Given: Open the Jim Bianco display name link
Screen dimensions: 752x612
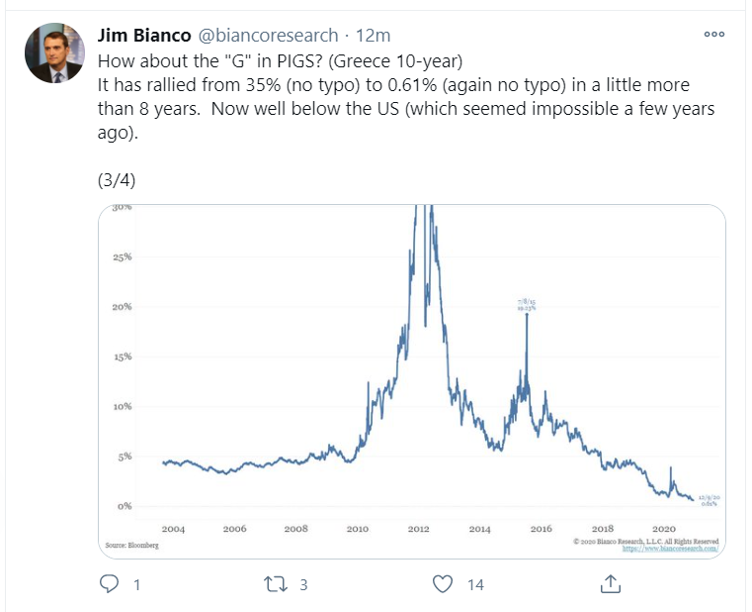Looking at the screenshot, I should click(x=145, y=35).
